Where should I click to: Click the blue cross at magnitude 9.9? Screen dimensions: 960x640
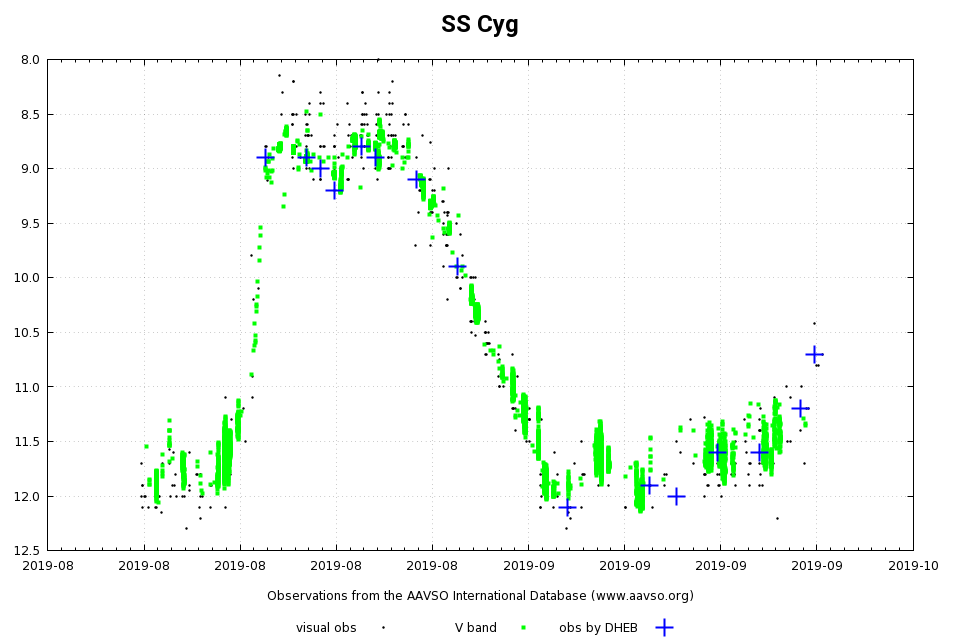pos(457,266)
